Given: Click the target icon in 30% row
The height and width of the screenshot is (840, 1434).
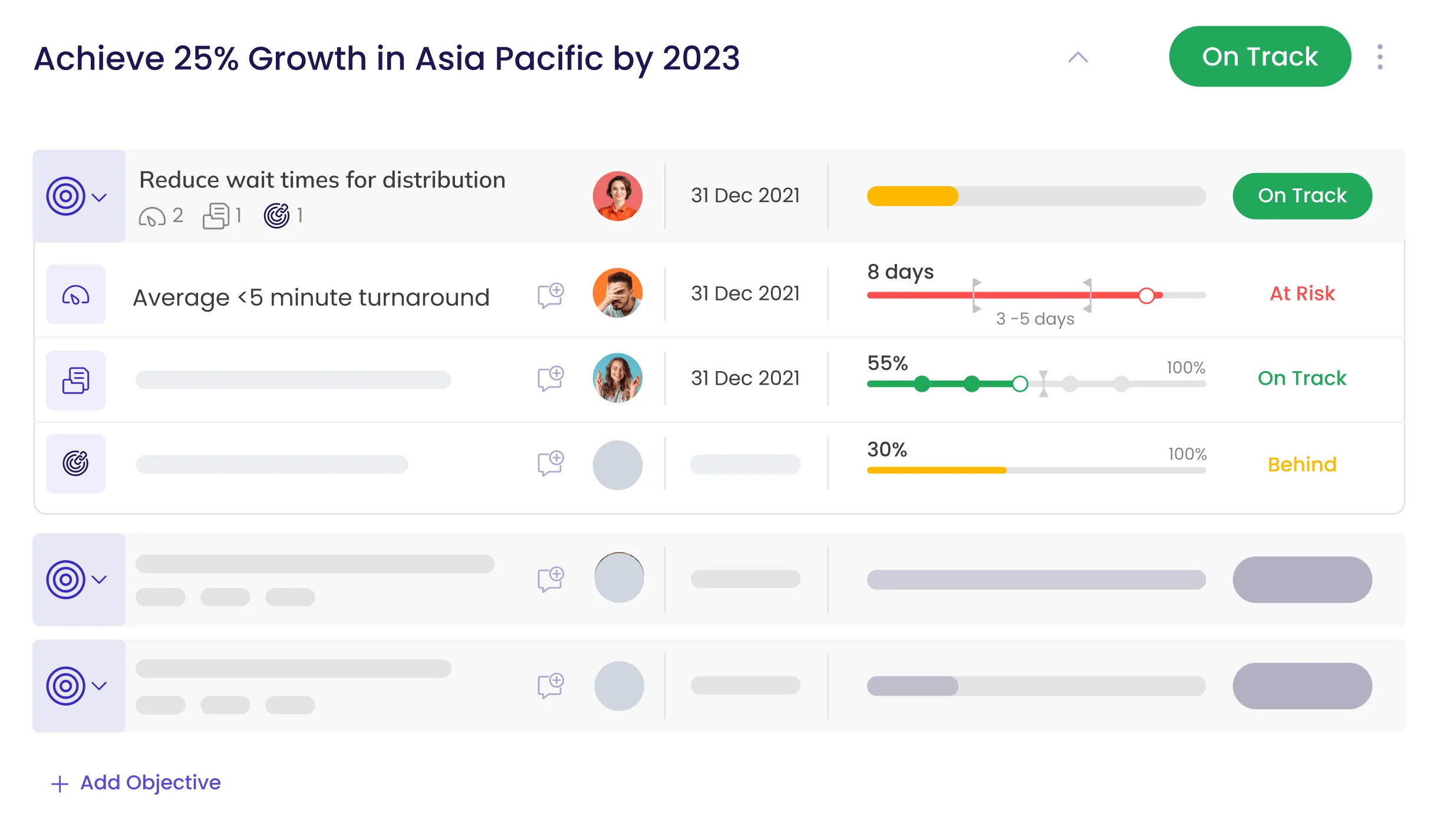Looking at the screenshot, I should click(75, 464).
